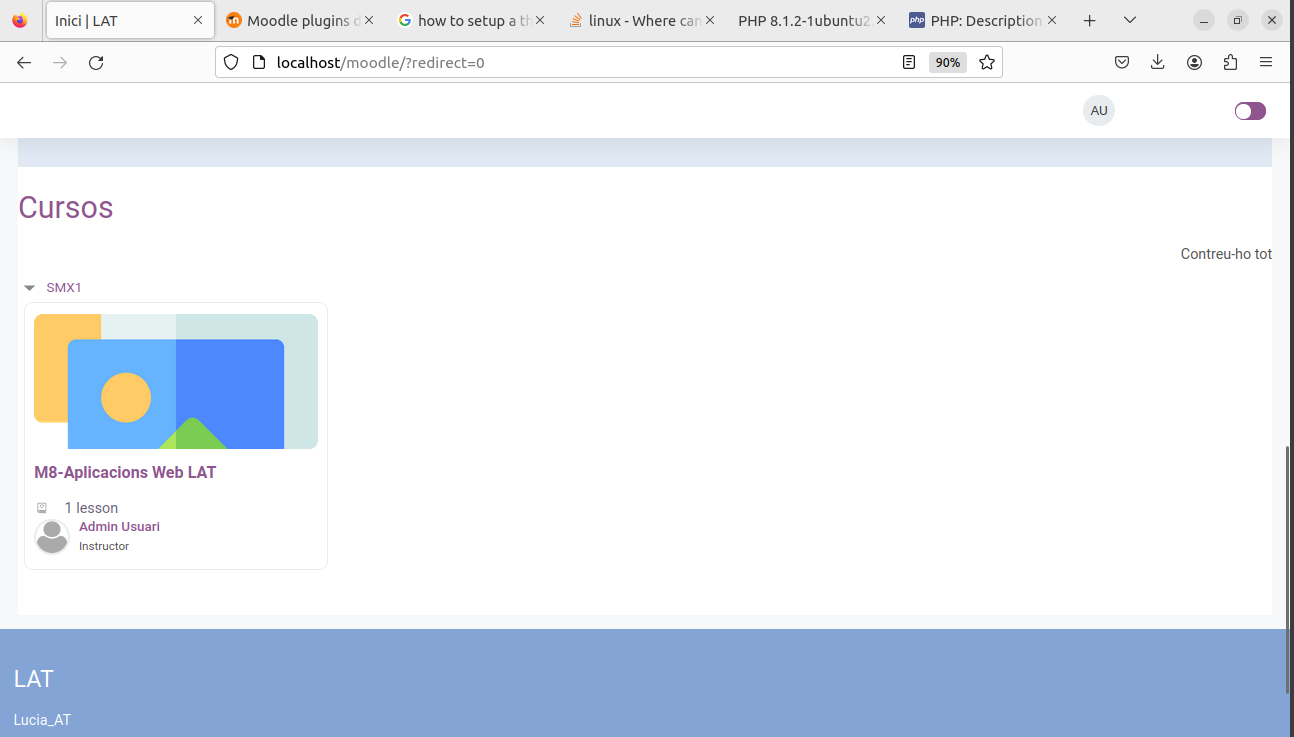Open the tab list dropdown arrow
Image resolution: width=1294 pixels, height=737 pixels.
point(1130,19)
